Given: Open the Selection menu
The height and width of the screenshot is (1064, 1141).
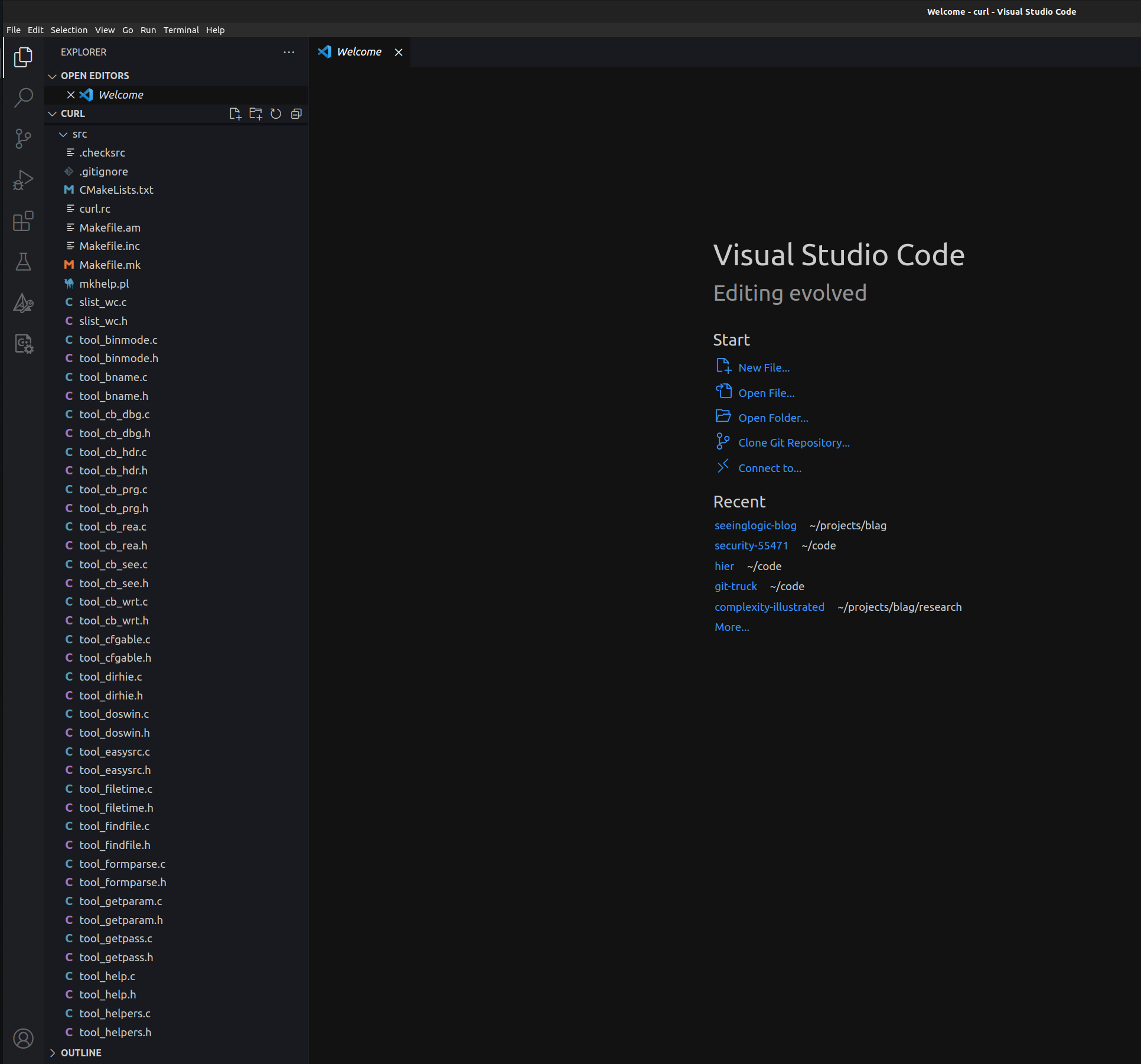Looking at the screenshot, I should click(69, 30).
